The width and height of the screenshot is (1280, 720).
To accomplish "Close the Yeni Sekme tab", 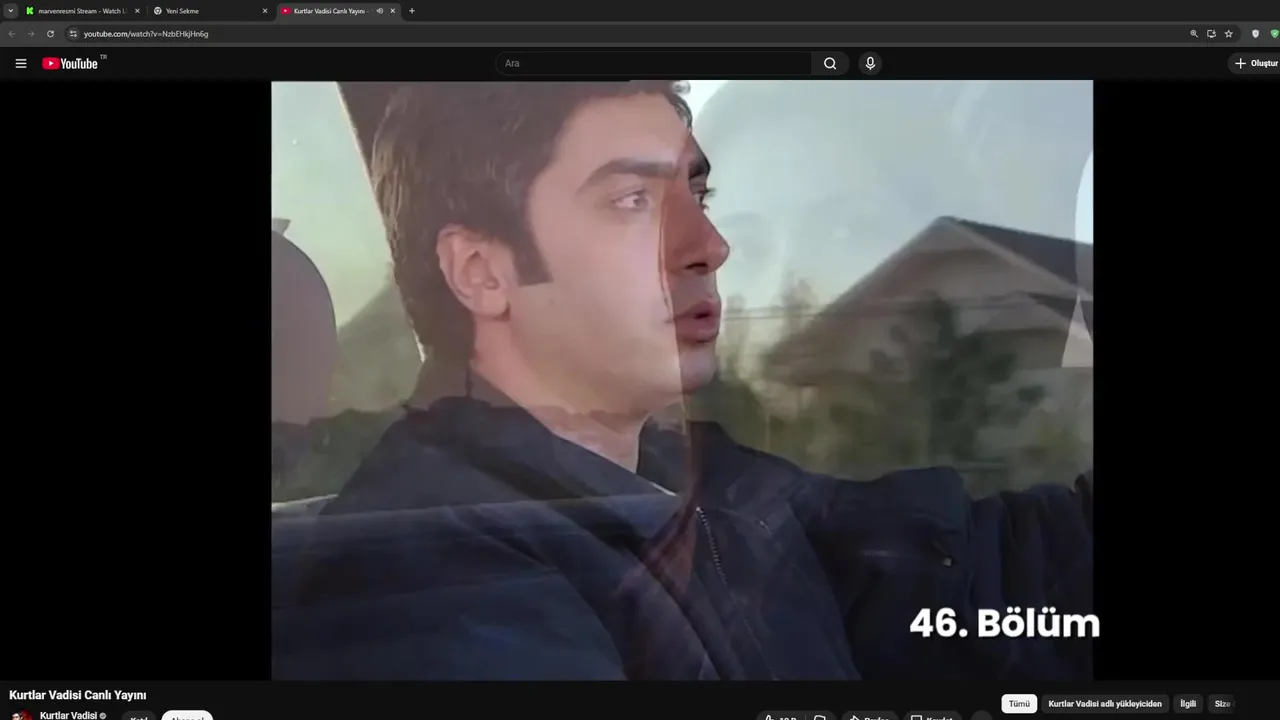I will [265, 11].
